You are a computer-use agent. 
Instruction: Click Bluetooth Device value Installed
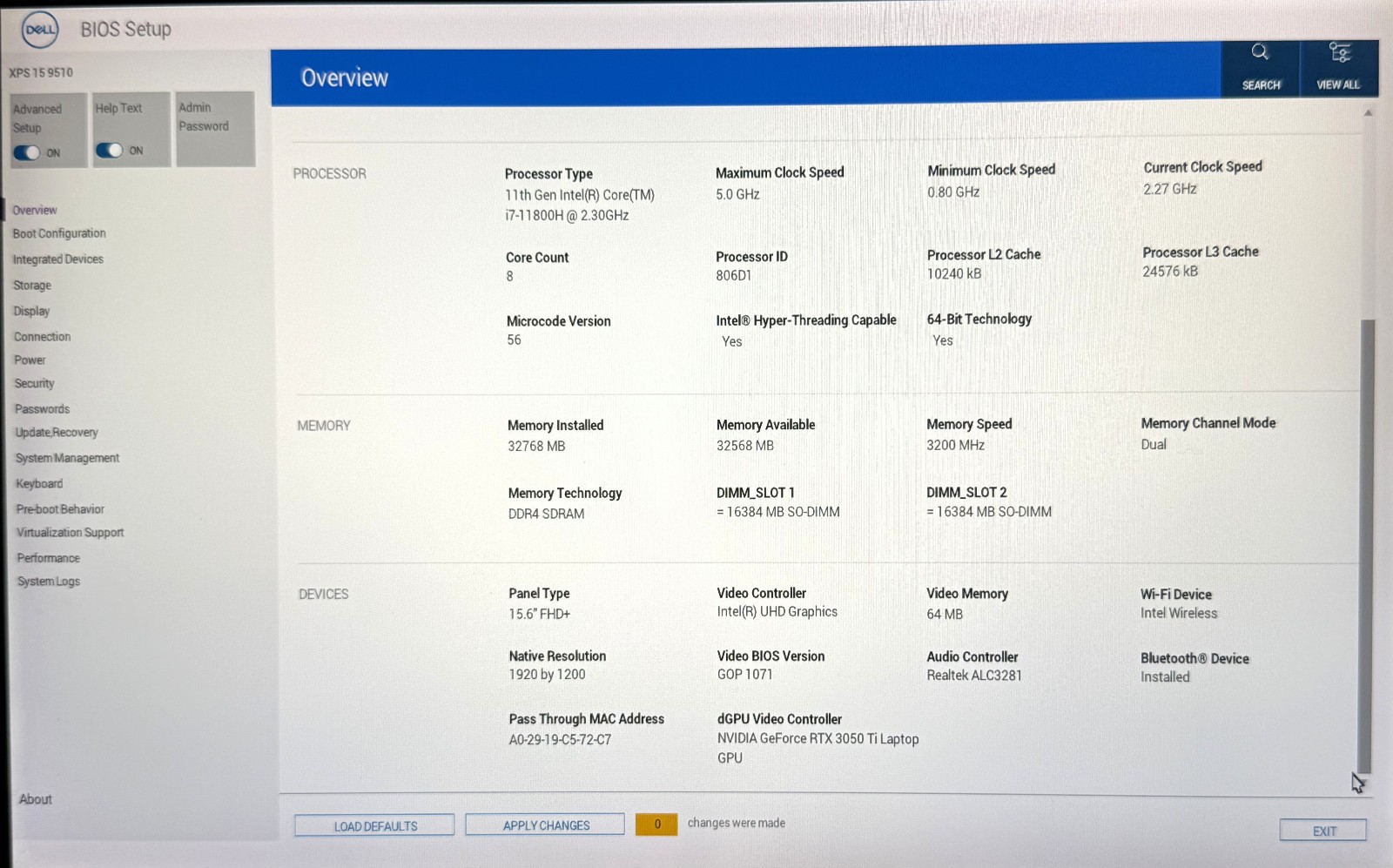click(x=1165, y=676)
